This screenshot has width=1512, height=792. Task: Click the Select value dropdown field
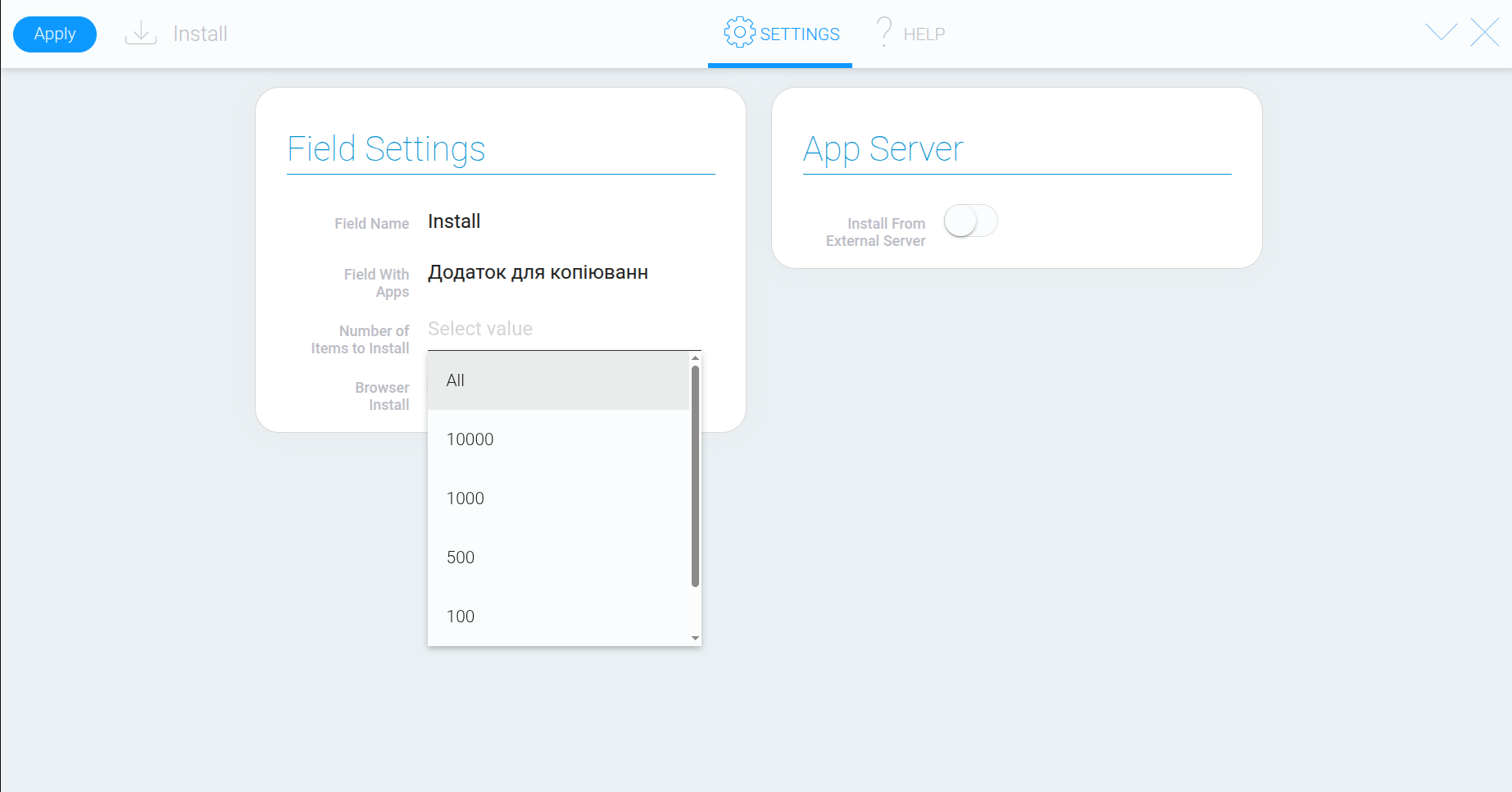tap(565, 329)
